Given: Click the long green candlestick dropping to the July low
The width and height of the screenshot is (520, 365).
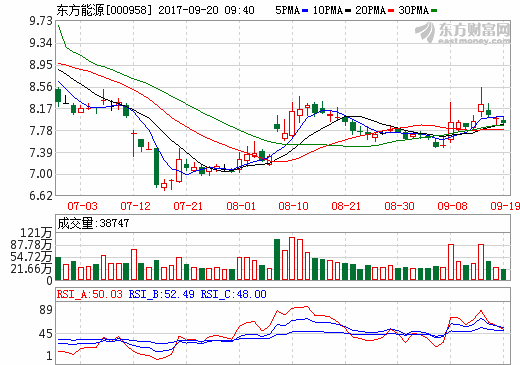Looking at the screenshot, I should coord(156,167).
